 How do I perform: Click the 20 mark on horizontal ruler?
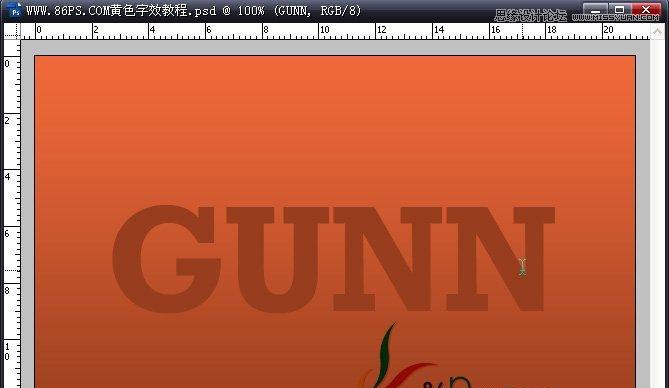[x=608, y=30]
